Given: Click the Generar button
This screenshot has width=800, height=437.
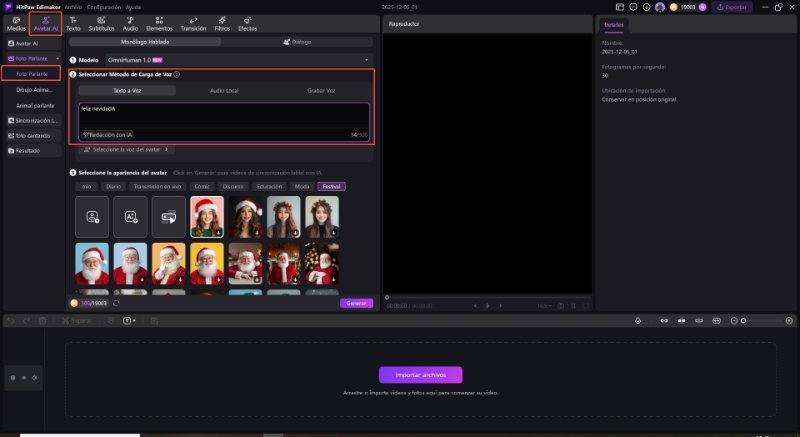Looking at the screenshot, I should [356, 303].
